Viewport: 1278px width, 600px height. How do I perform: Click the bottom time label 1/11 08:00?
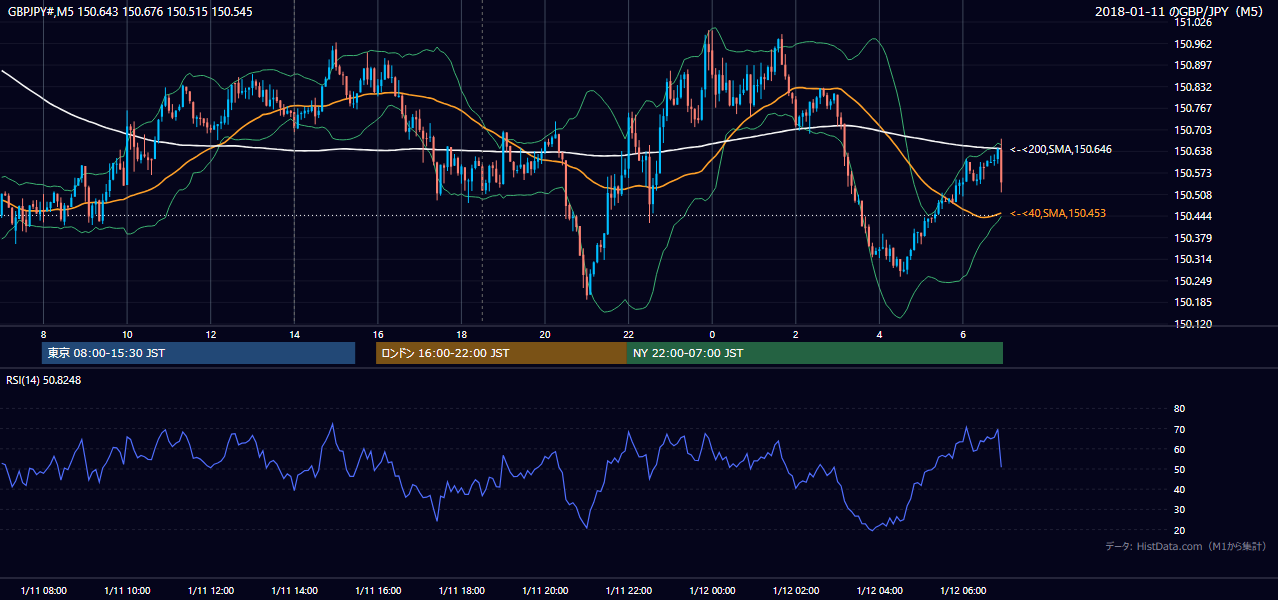43,591
